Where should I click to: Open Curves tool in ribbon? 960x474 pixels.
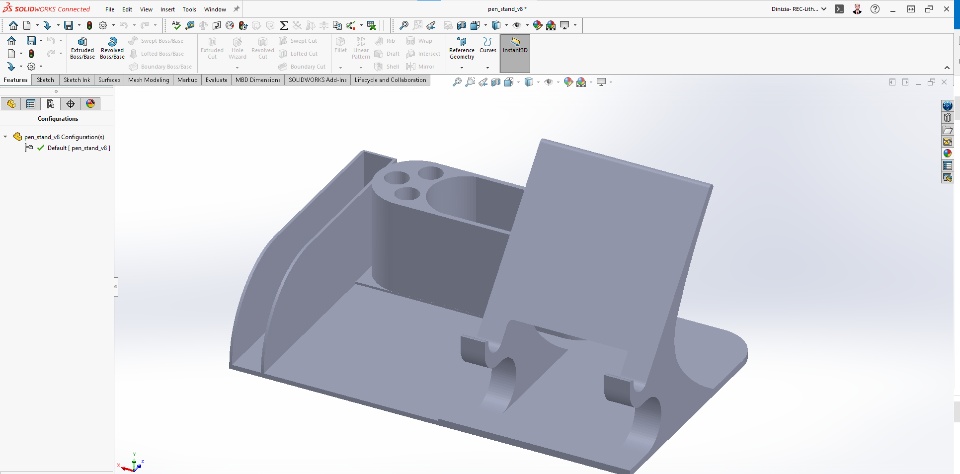487,46
